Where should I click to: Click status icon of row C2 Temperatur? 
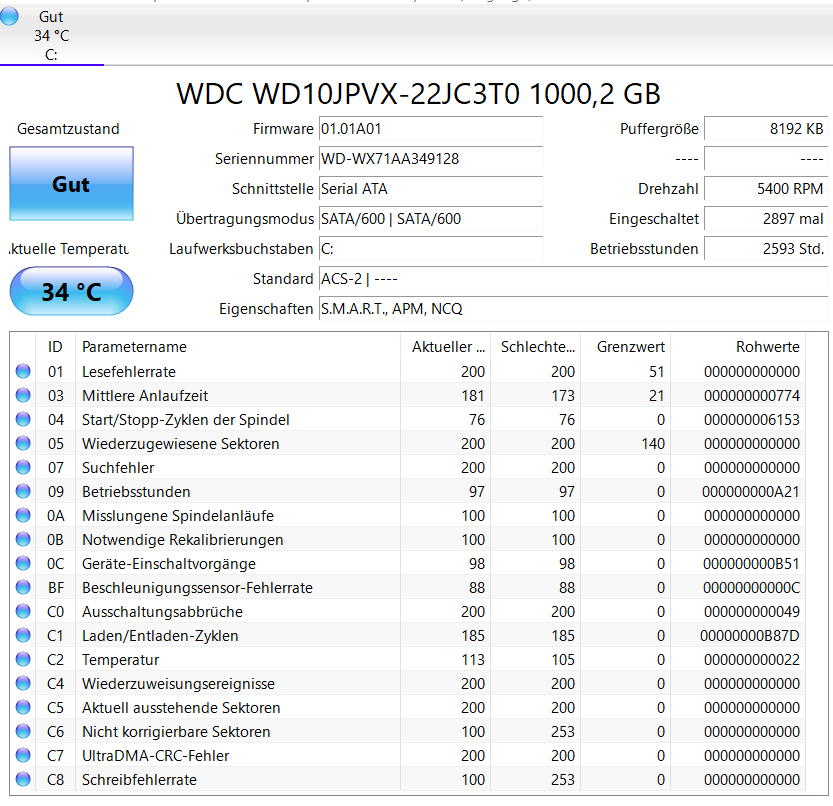[x=23, y=659]
